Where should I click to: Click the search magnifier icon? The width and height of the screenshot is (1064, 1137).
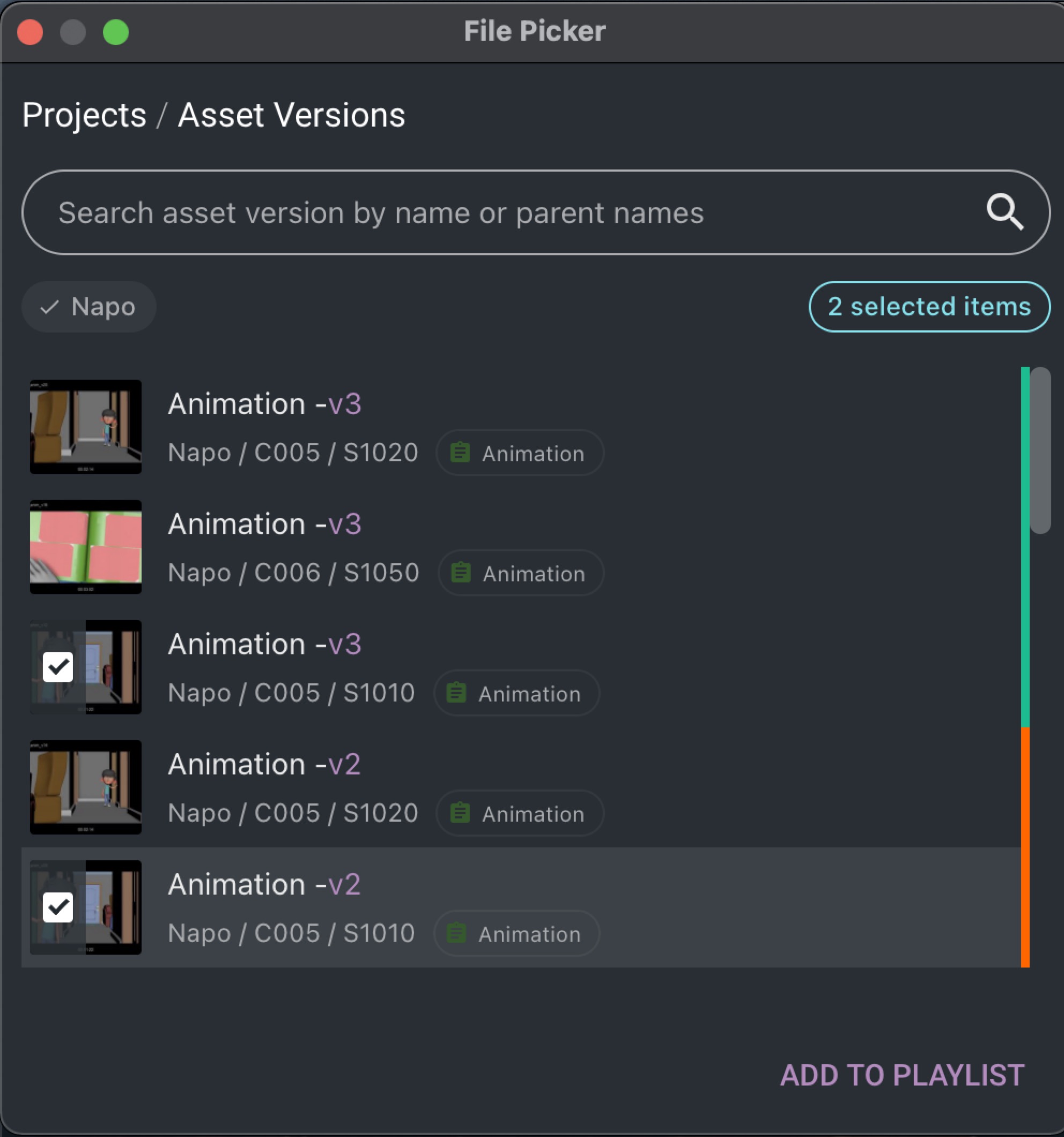tap(1004, 212)
